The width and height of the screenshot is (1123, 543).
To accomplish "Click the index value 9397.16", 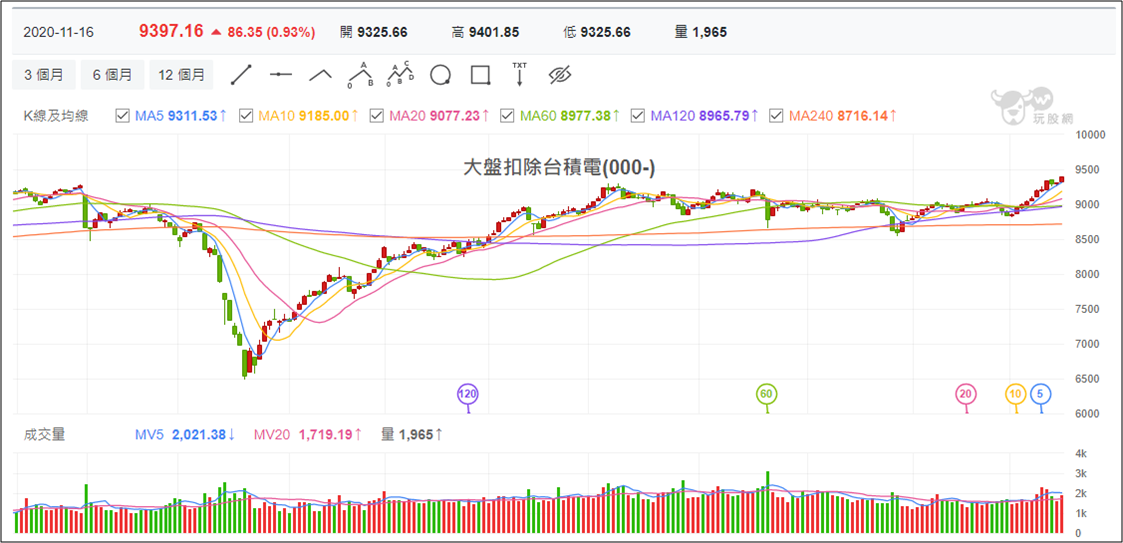I will click(171, 31).
